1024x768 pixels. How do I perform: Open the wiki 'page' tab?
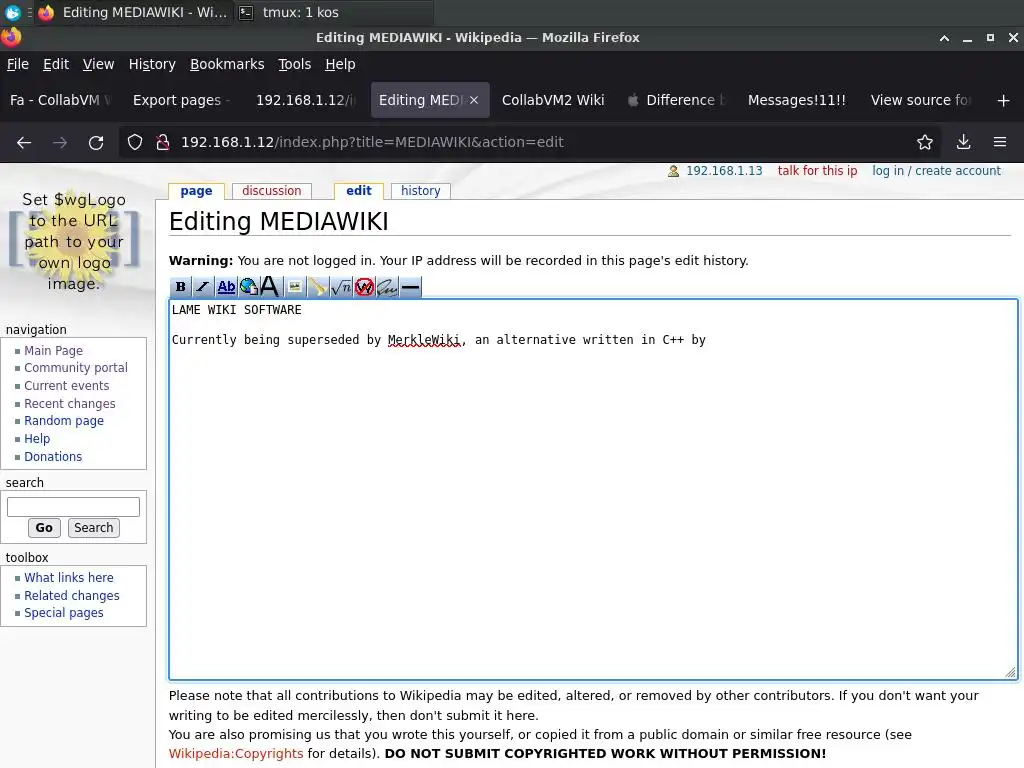pyautogui.click(x=196, y=191)
